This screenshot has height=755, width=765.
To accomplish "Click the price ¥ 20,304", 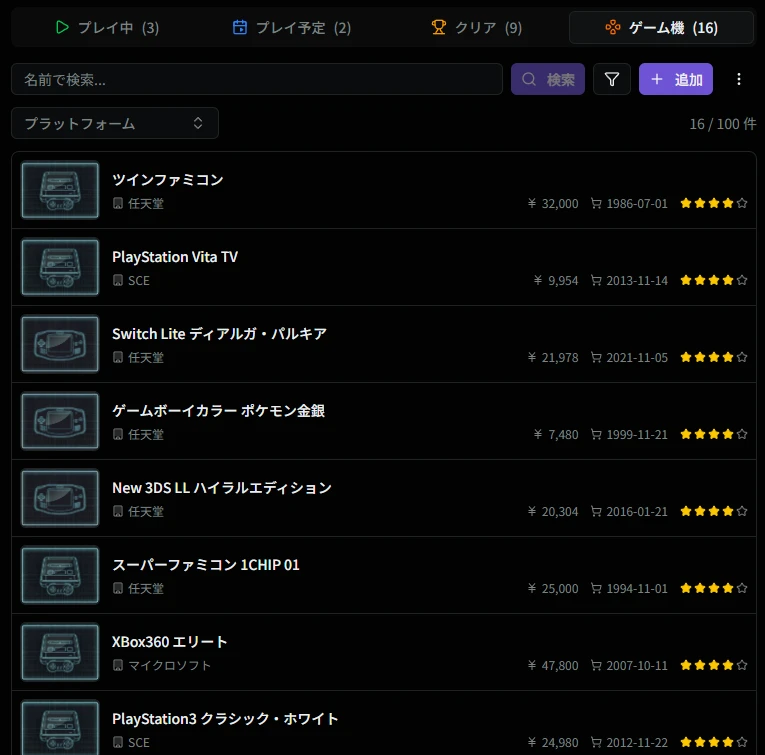I will (x=553, y=512).
